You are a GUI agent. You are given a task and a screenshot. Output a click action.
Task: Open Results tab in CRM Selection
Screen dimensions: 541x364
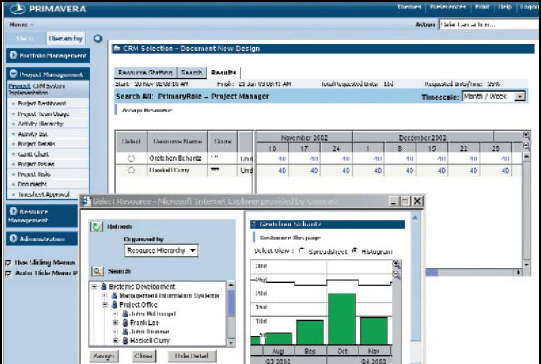(x=224, y=73)
